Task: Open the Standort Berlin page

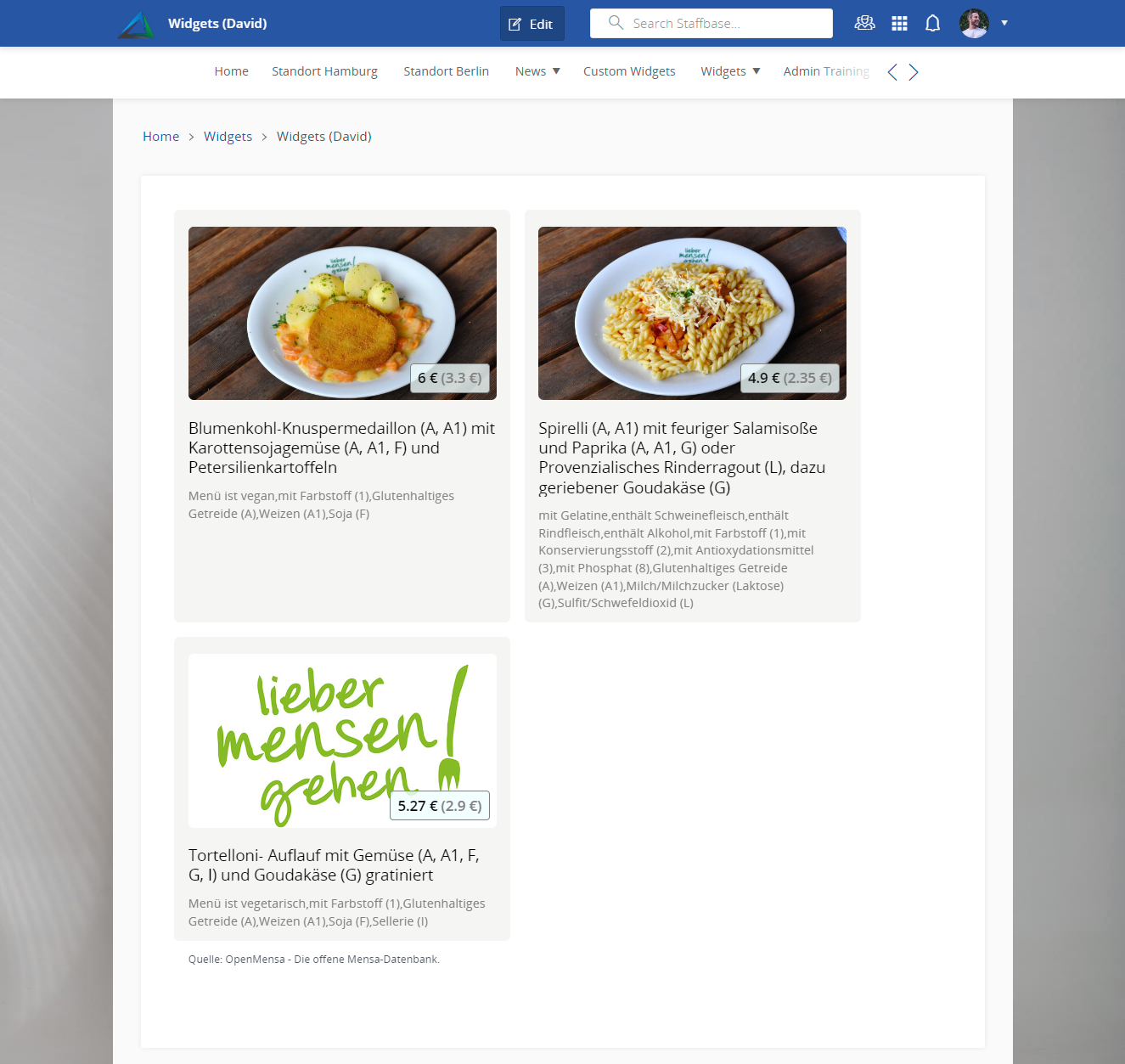Action: coord(446,71)
